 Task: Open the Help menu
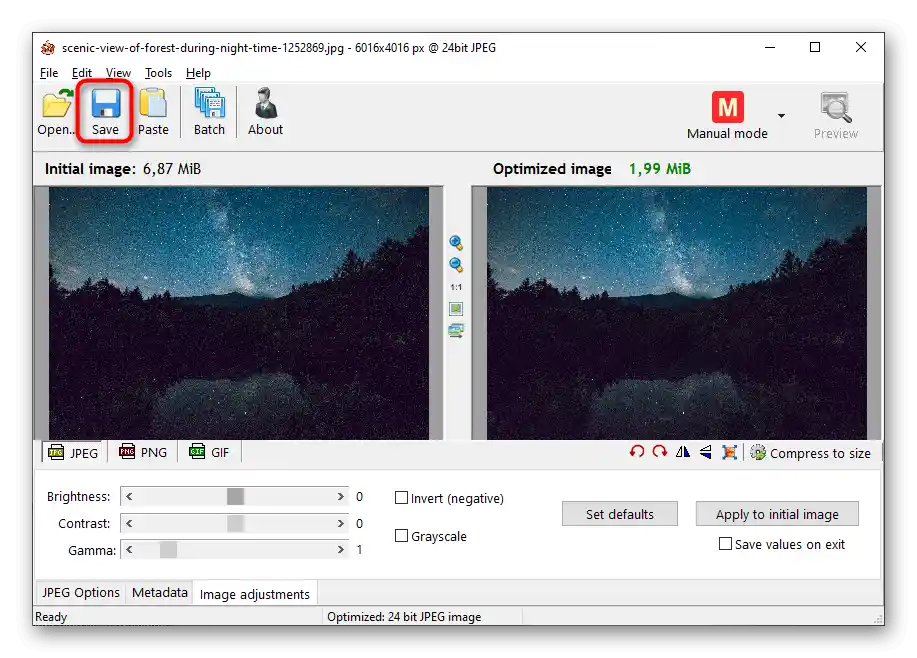[198, 73]
